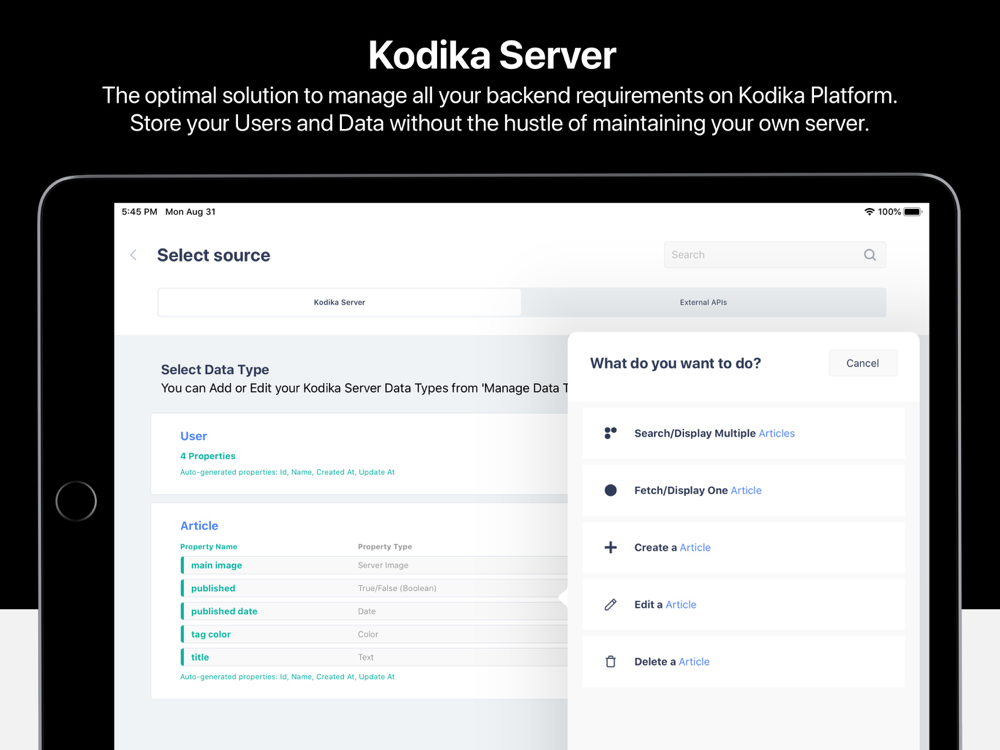Cancel the What do you want dialog
Image resolution: width=1000 pixels, height=750 pixels.
point(862,363)
